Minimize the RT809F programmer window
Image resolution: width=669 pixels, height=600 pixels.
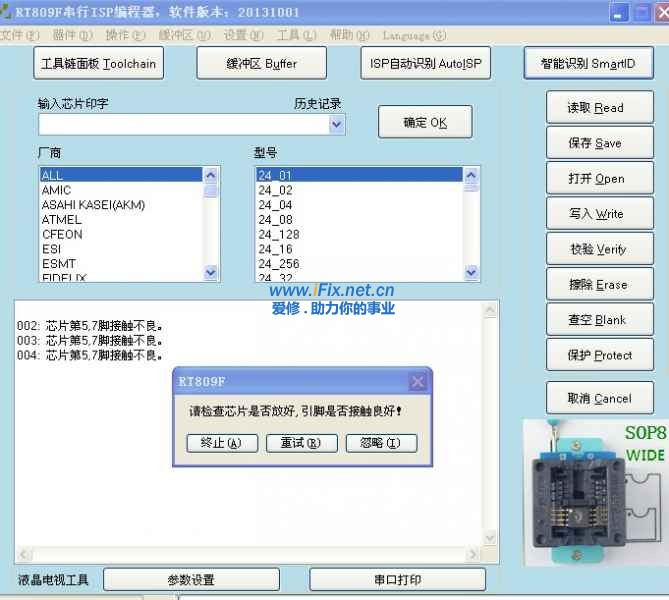coord(619,13)
